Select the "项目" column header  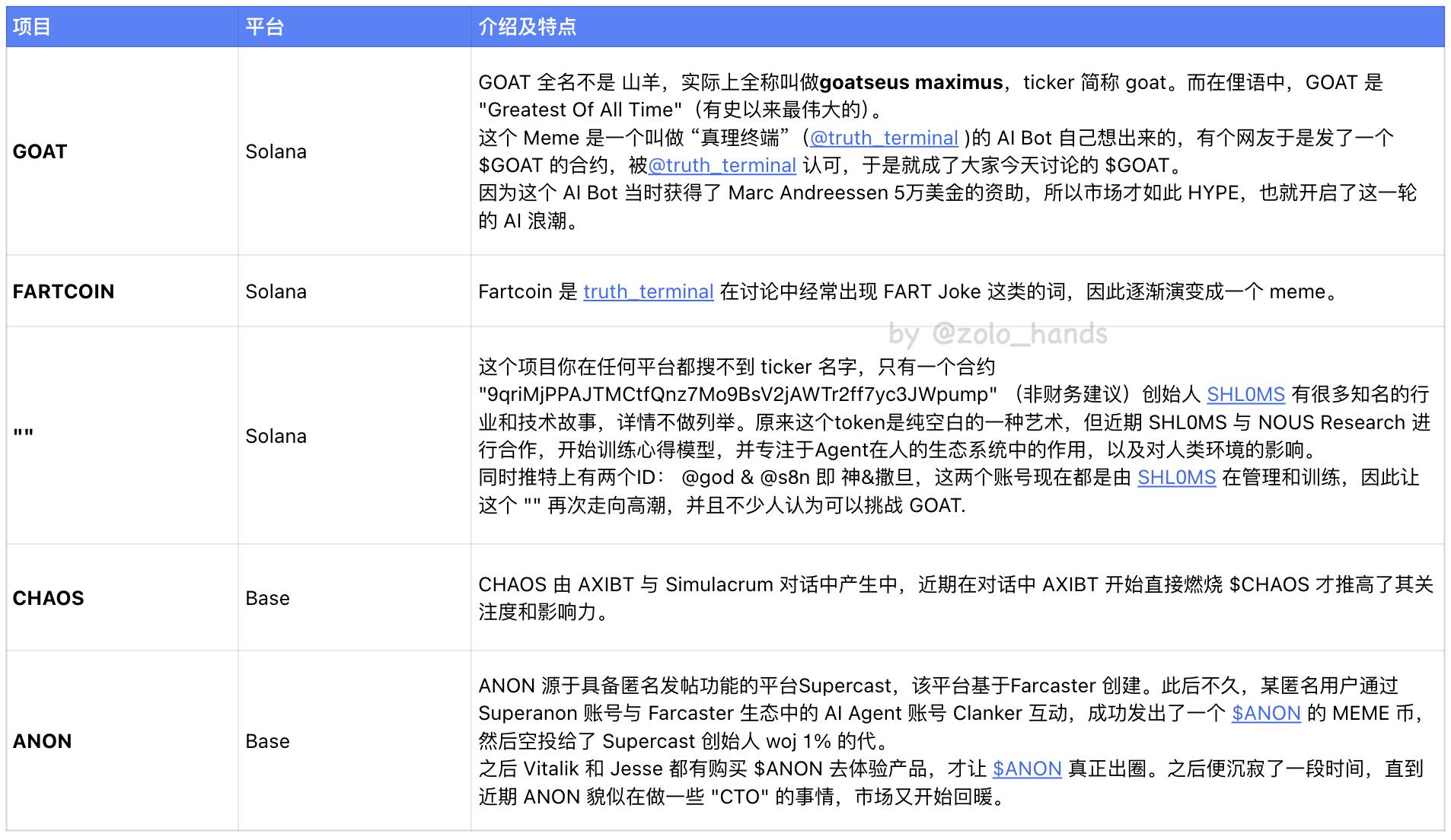pos(32,27)
